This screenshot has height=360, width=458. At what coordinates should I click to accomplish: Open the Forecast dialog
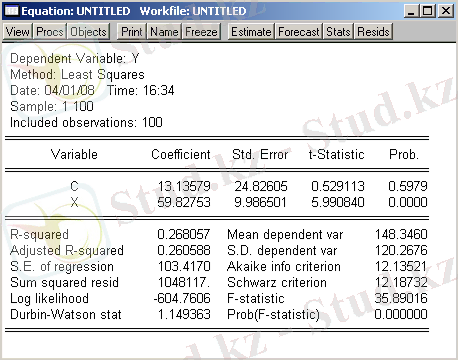pos(299,32)
